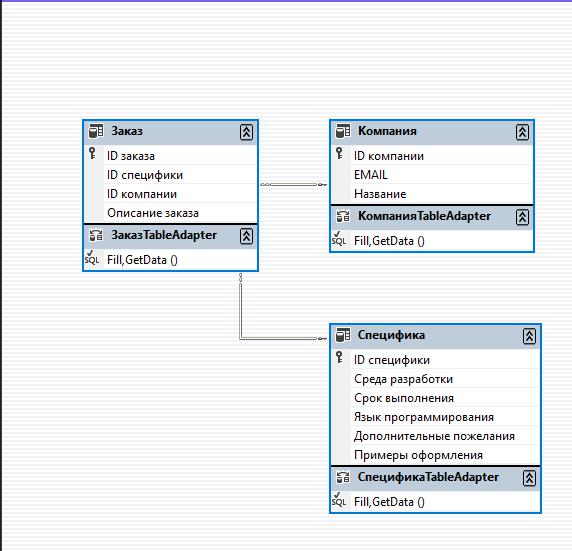This screenshot has width=572, height=551.
Task: Collapse the Заказ table columns
Action: pos(247,132)
